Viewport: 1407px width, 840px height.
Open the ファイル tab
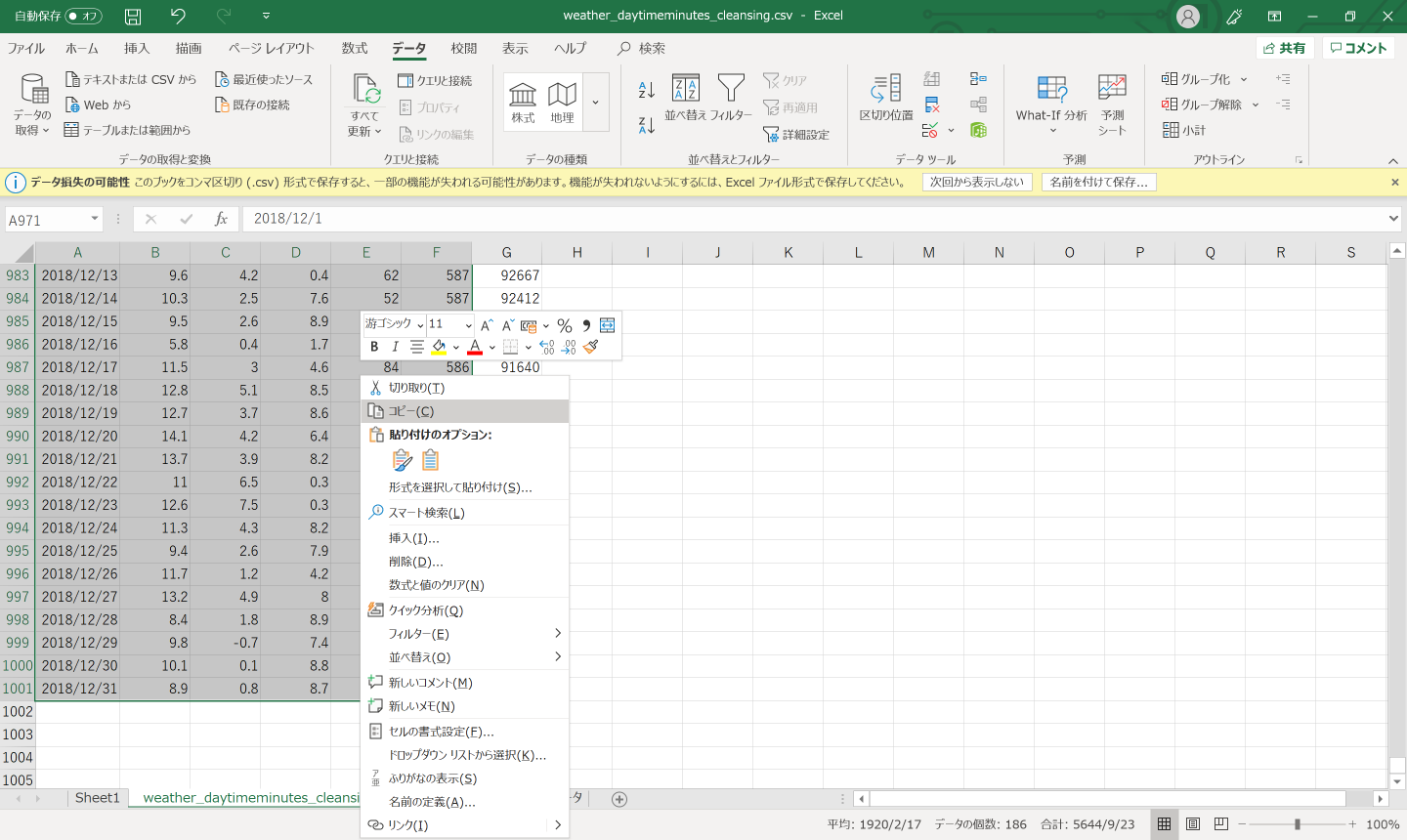26,48
